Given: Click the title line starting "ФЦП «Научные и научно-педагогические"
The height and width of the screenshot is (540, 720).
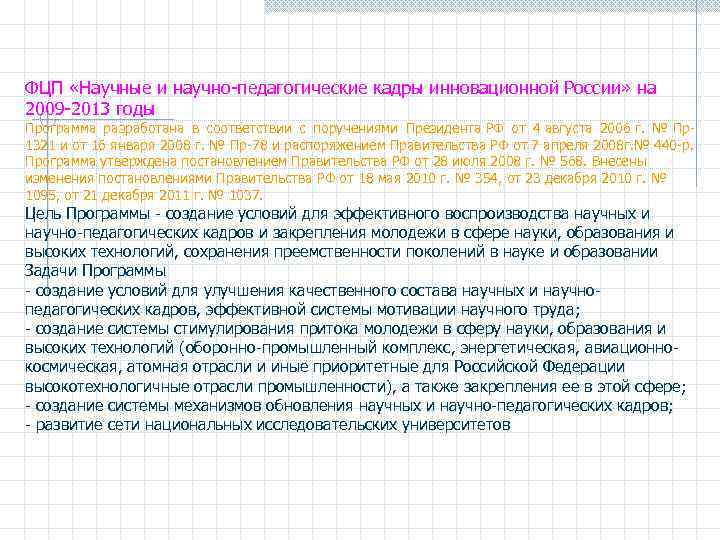Looking at the screenshot, I should pyautogui.click(x=340, y=88).
